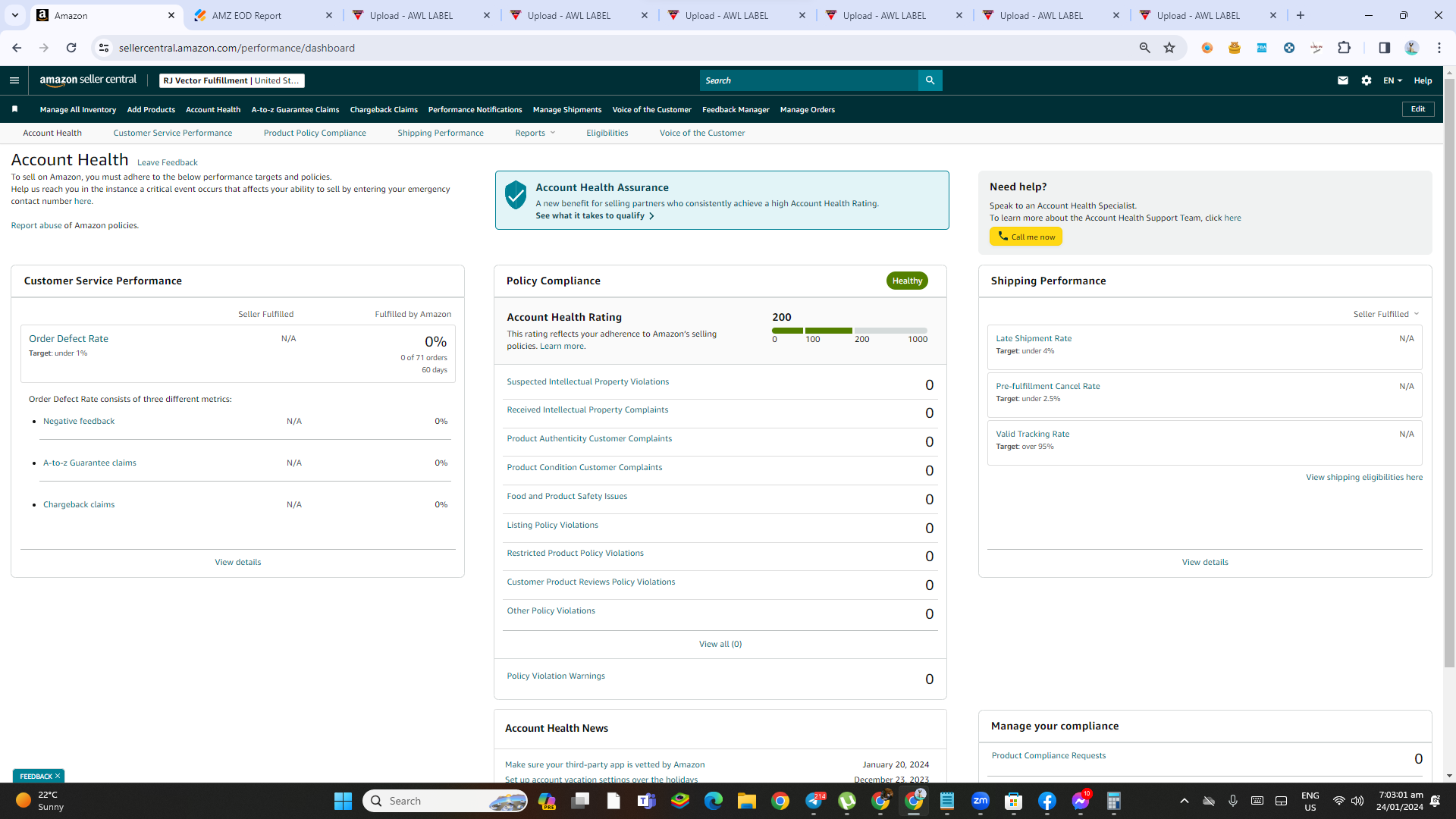Open the Chrome profile avatar

[1412, 48]
